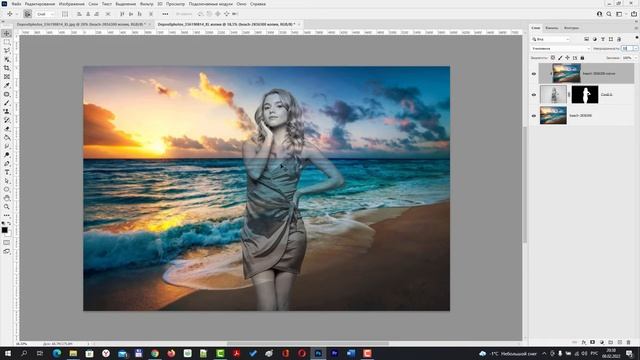This screenshot has height=360, width=640.
Task: Select the Dodge tool
Action: 7,155
